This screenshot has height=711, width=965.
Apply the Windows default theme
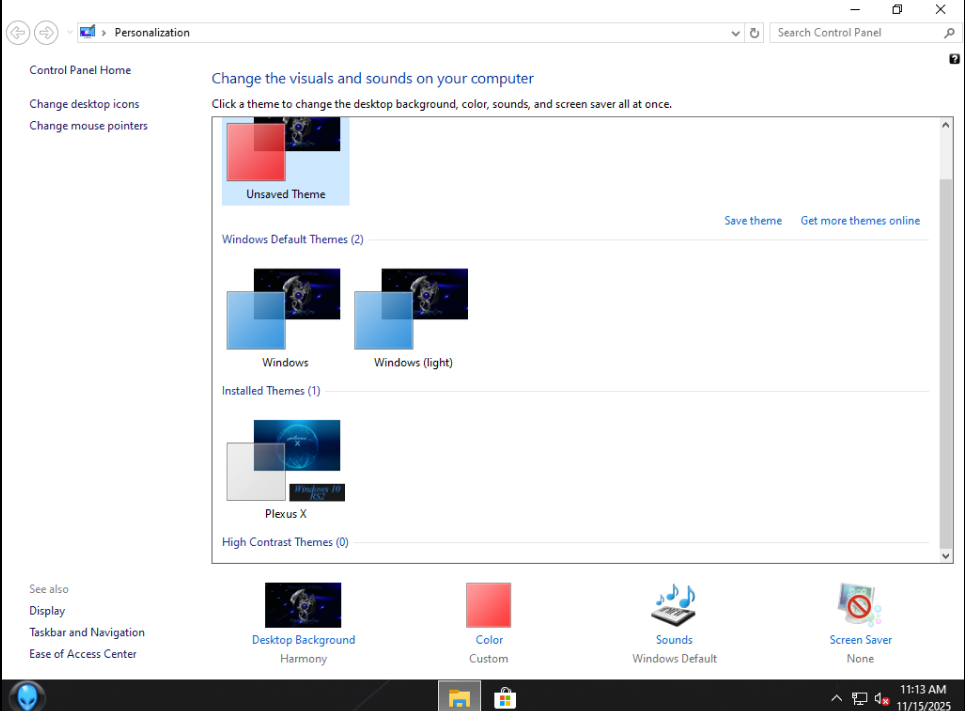(285, 318)
